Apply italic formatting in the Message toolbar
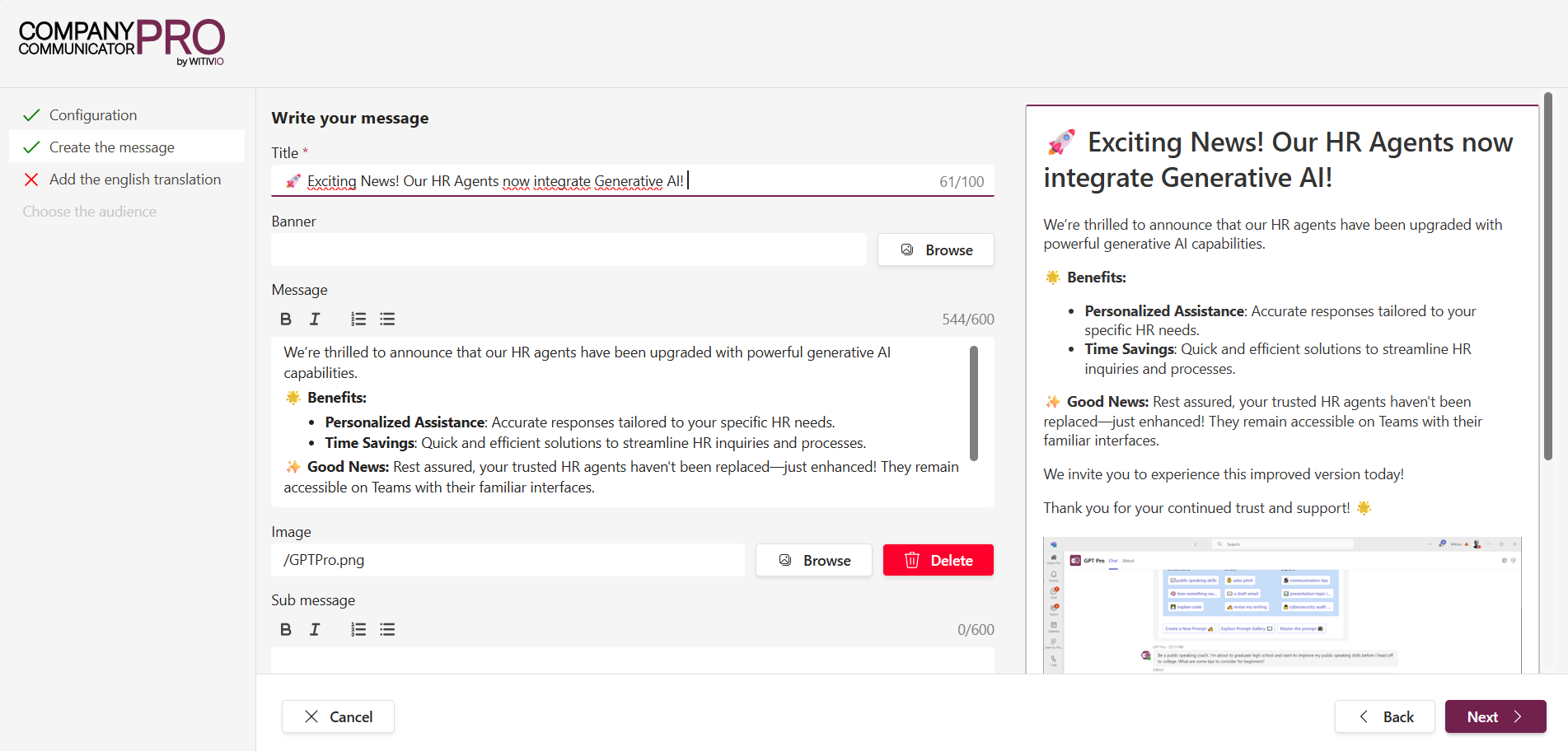 coord(314,319)
